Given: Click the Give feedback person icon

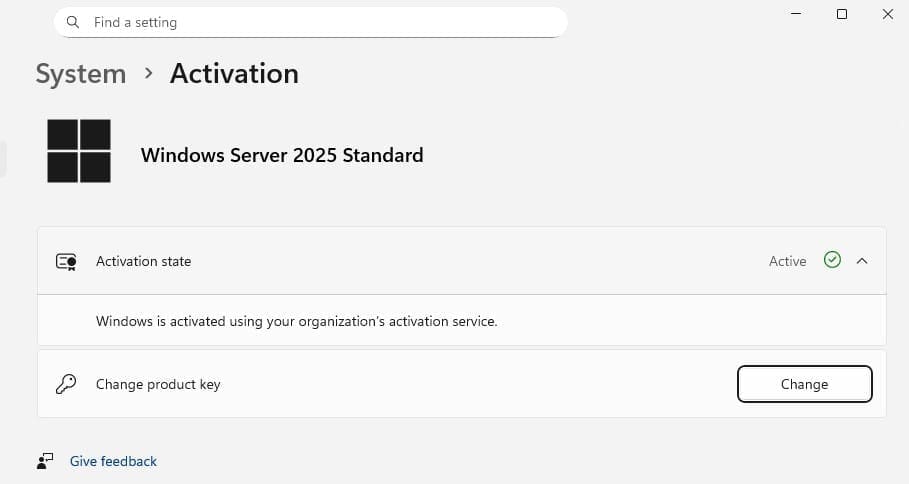Looking at the screenshot, I should pos(45,461).
